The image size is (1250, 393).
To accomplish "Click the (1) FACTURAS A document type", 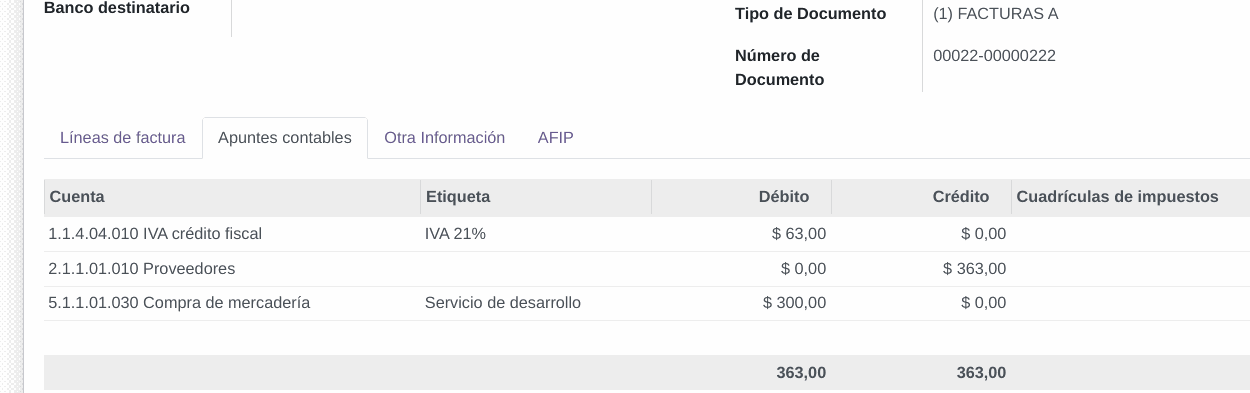I will pyautogui.click(x=995, y=14).
